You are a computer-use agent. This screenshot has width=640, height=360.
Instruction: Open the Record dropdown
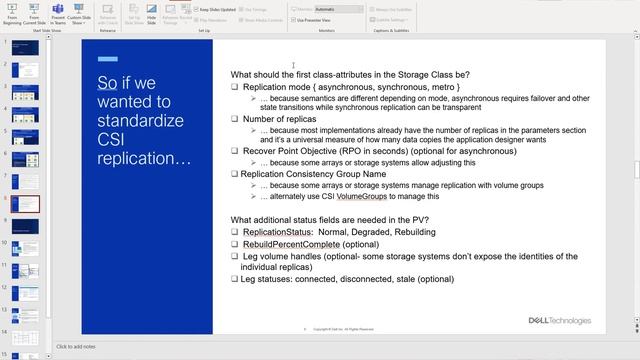coord(186,14)
